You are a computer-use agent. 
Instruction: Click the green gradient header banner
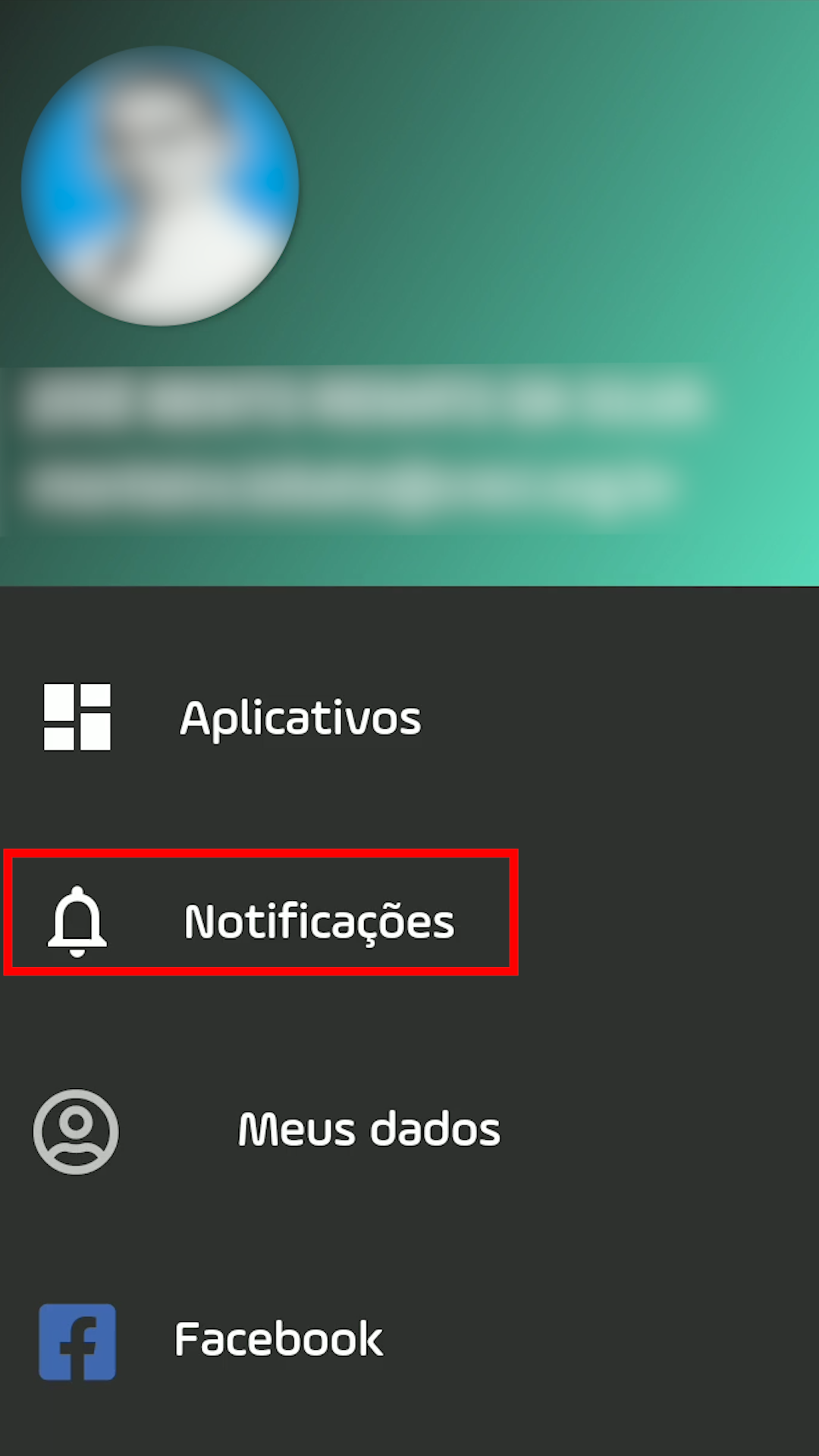click(409, 293)
